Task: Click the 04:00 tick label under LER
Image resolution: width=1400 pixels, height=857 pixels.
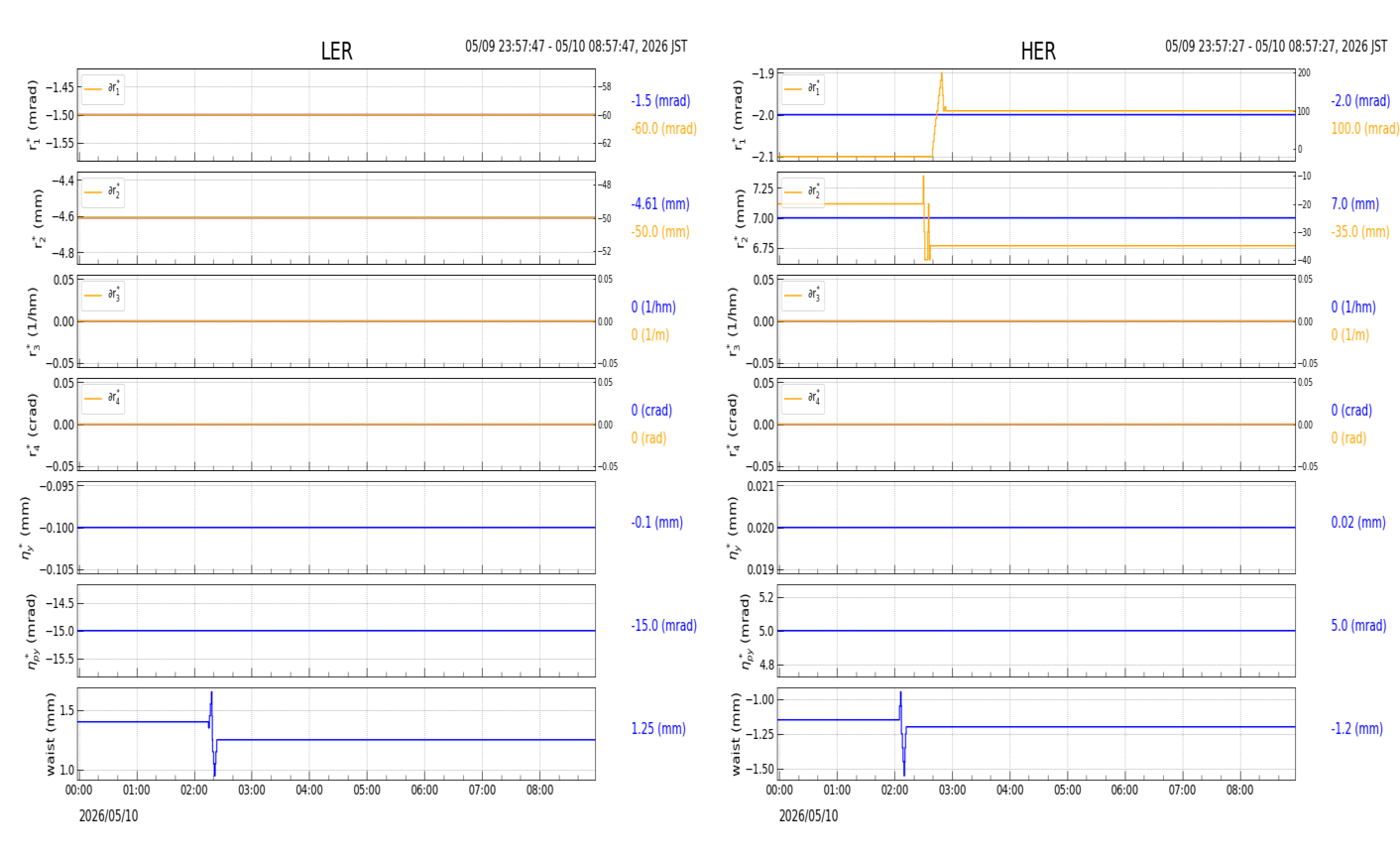Action: click(x=309, y=791)
